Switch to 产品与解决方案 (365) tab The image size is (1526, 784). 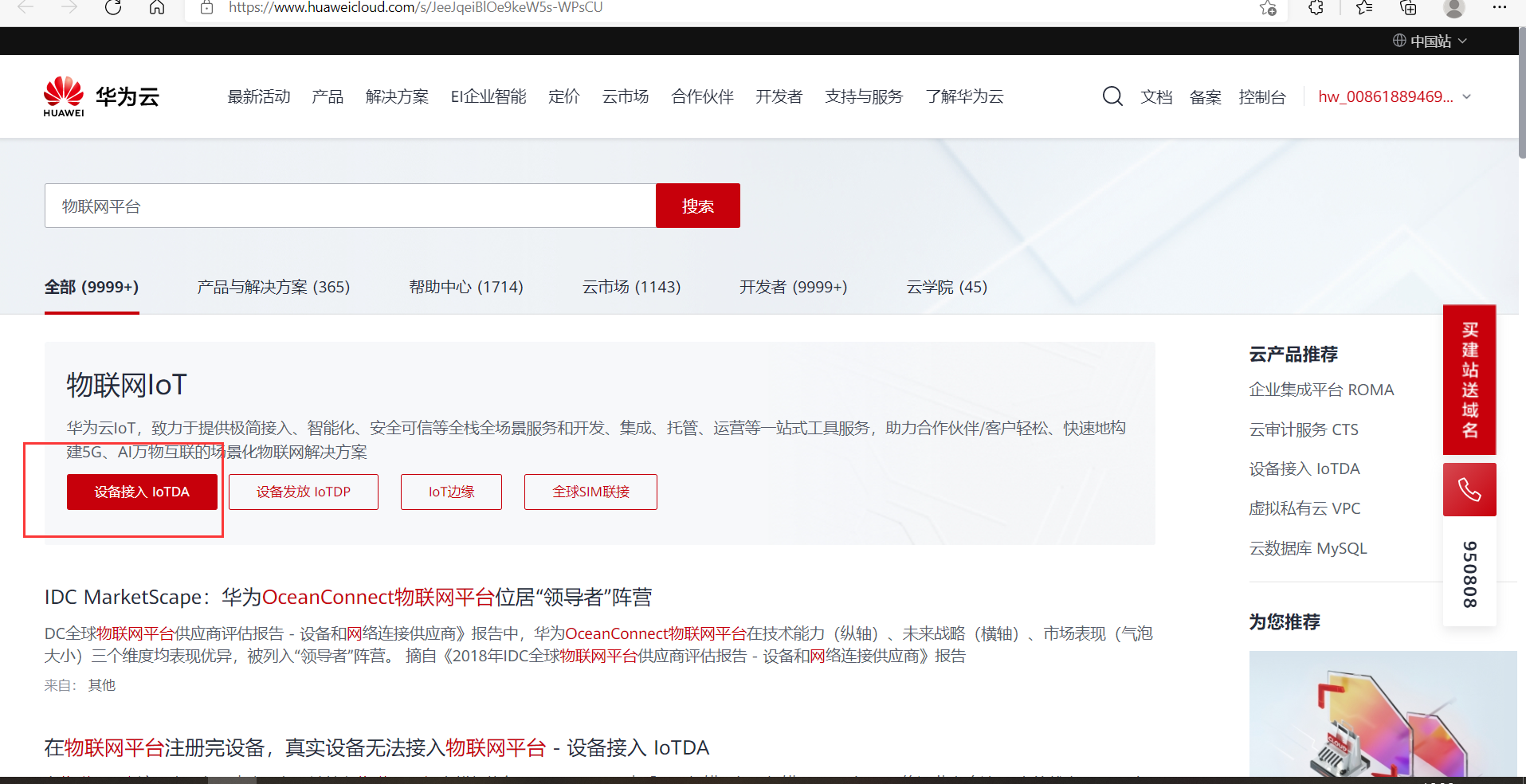273,287
